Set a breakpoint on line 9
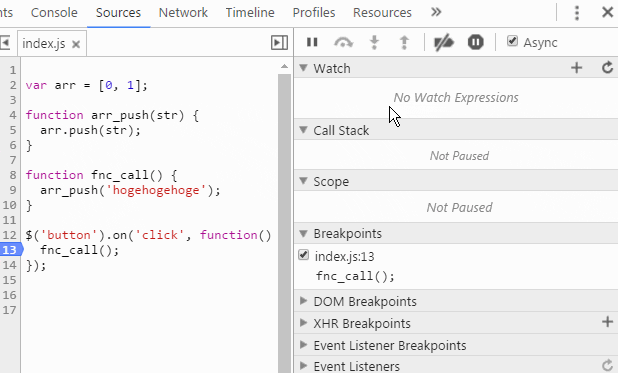 [13, 190]
